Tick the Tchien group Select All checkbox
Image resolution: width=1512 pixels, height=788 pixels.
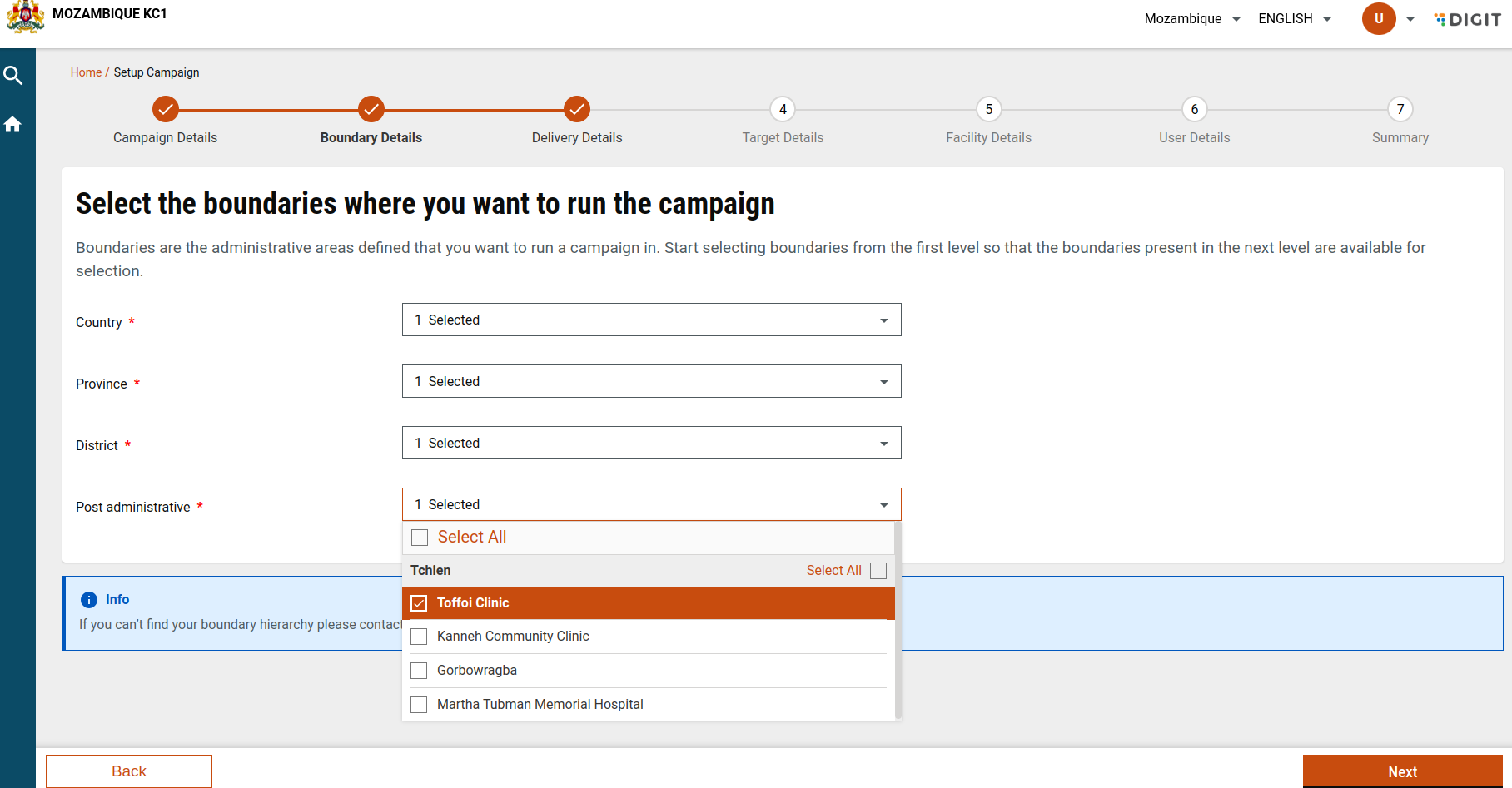(878, 571)
